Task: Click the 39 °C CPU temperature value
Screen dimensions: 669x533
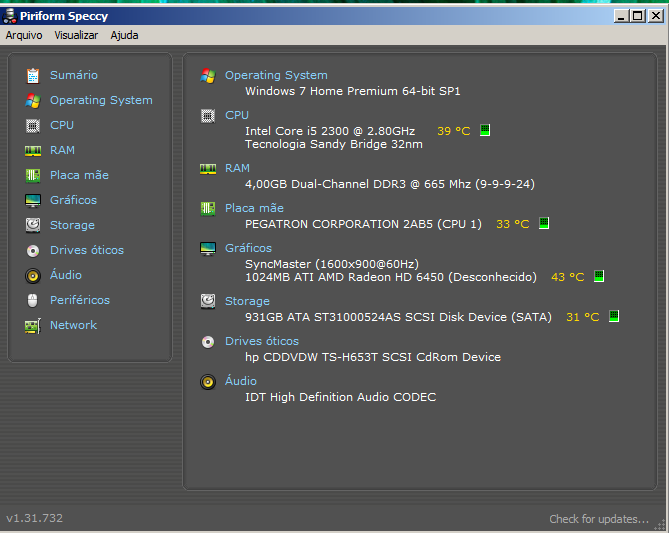Action: coord(454,131)
